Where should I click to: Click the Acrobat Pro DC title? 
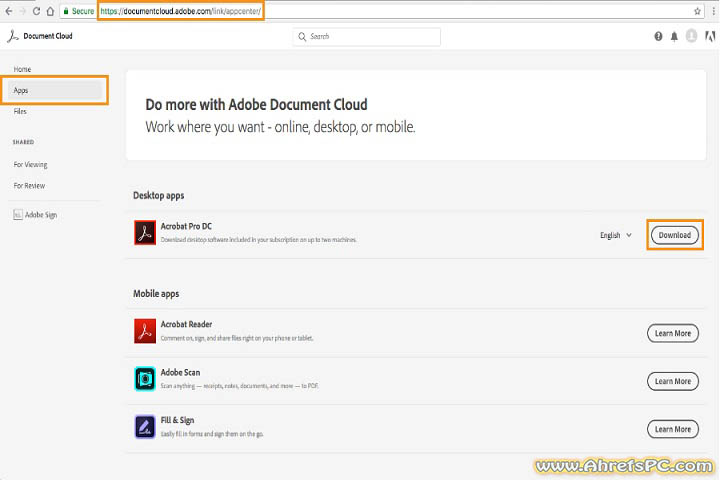(x=186, y=226)
